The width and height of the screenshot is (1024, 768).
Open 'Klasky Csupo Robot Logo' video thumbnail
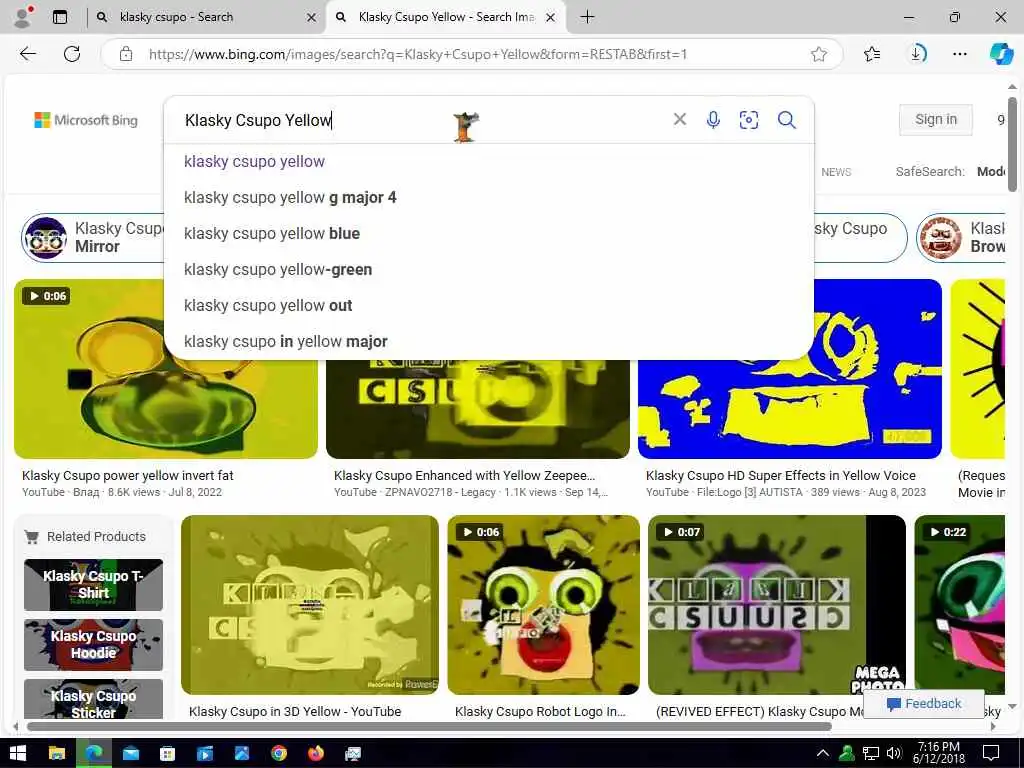(x=543, y=605)
